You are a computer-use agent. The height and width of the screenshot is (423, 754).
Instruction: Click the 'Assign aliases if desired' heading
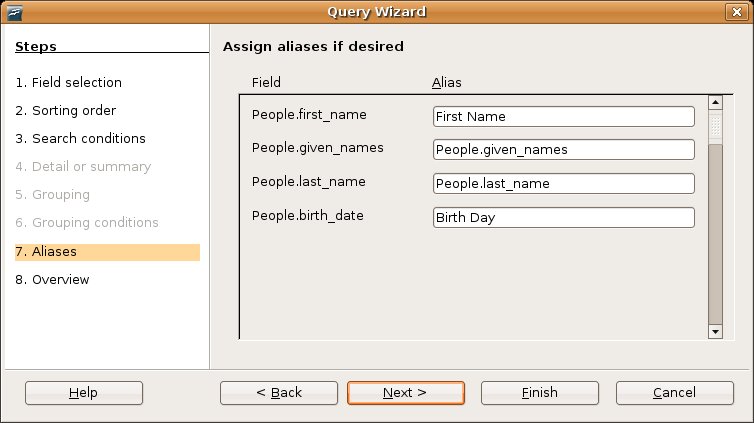click(x=313, y=47)
